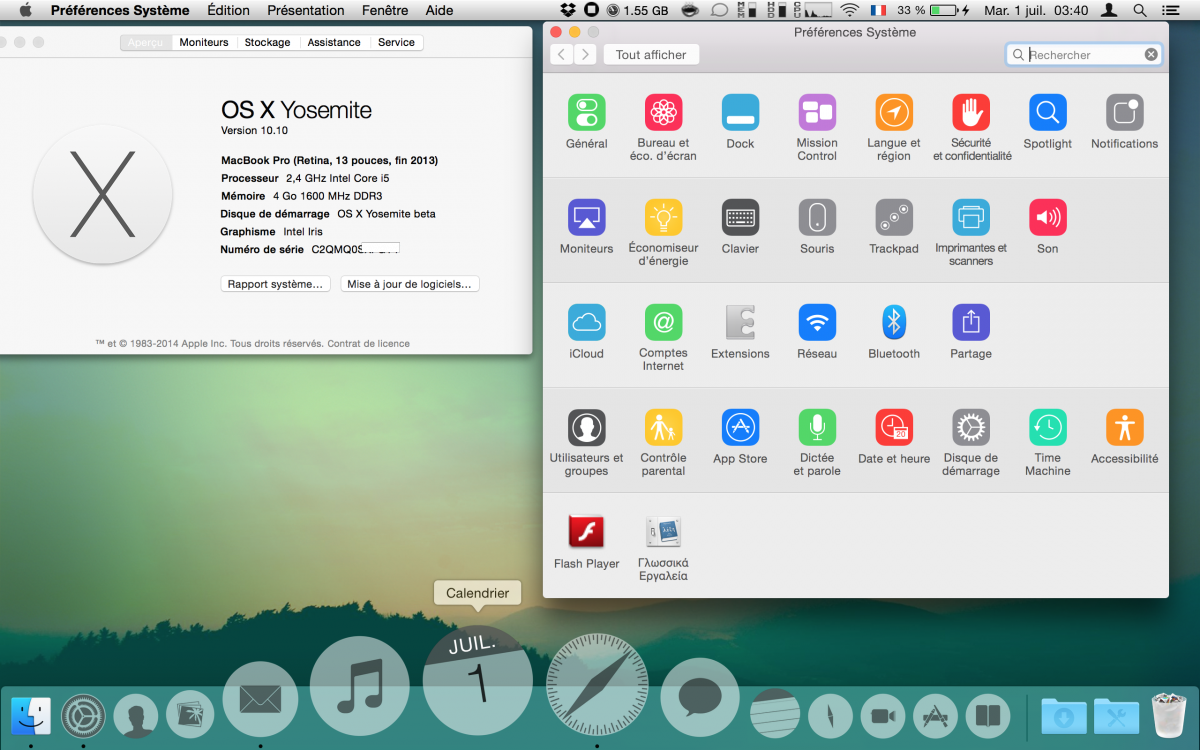Open the Réseau preference pane
The height and width of the screenshot is (750, 1200).
pos(817,322)
